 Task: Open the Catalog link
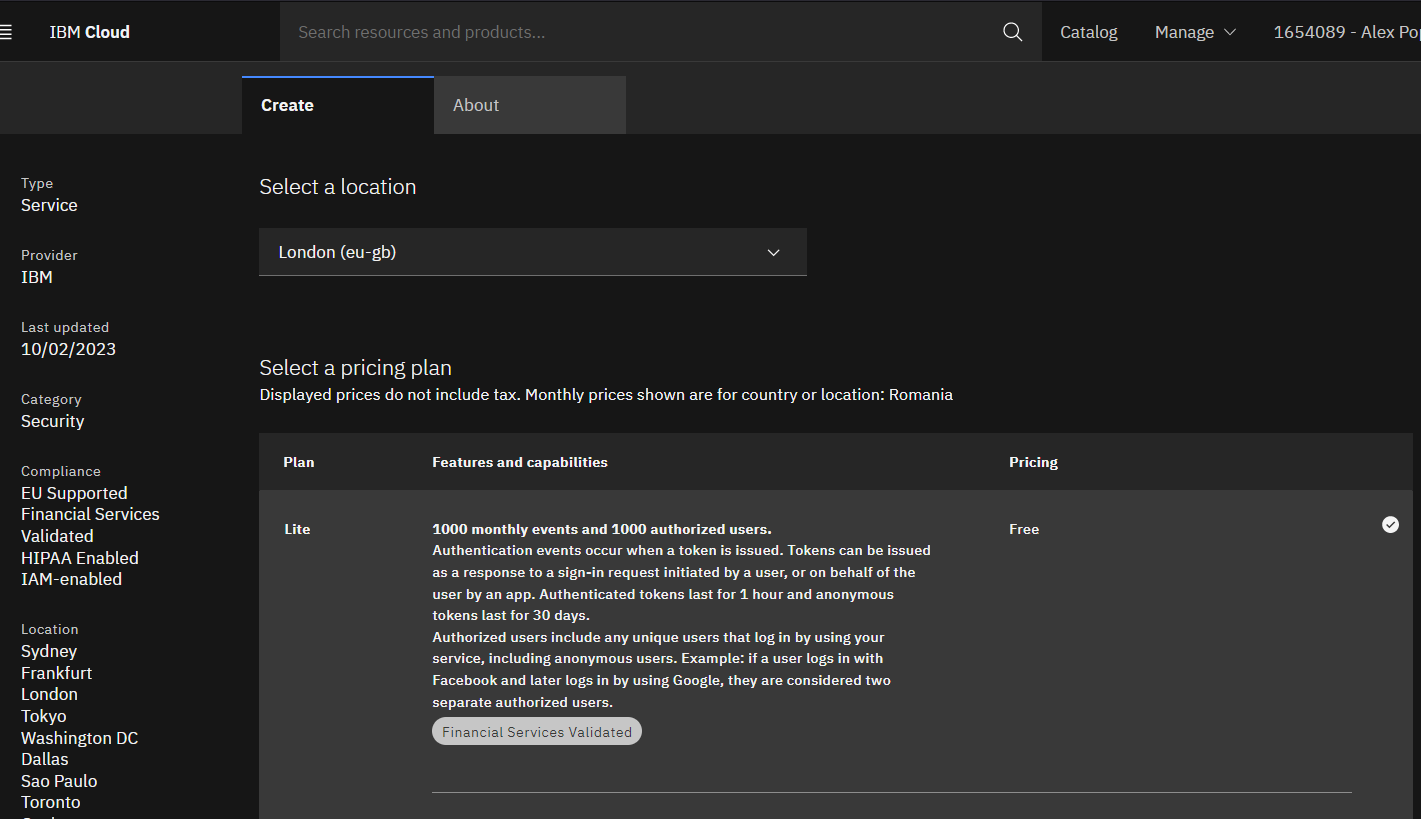click(x=1088, y=32)
